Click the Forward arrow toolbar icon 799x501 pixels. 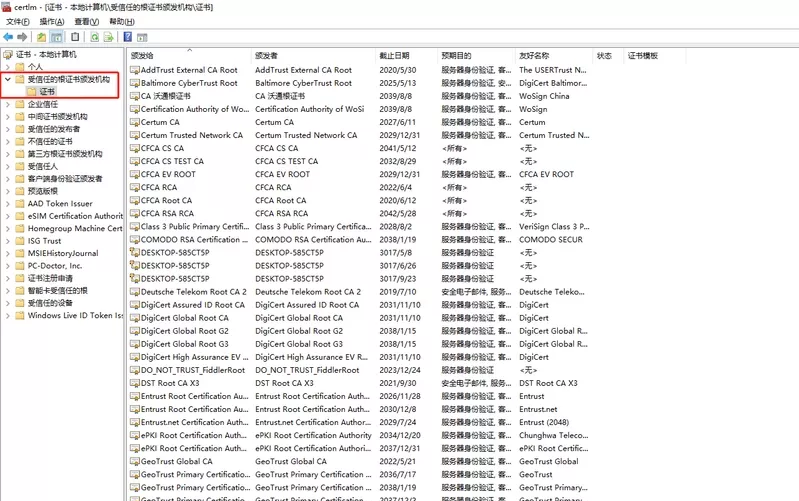point(23,37)
